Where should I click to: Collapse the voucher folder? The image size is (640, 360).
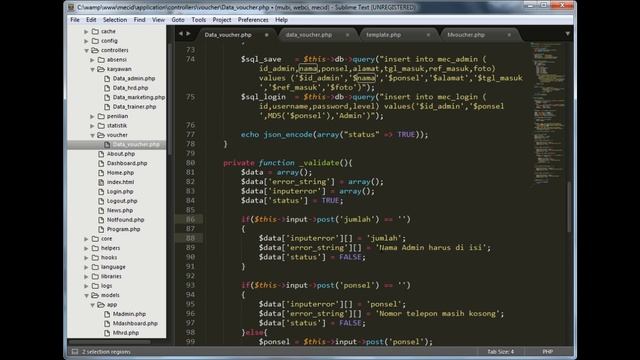coord(92,135)
